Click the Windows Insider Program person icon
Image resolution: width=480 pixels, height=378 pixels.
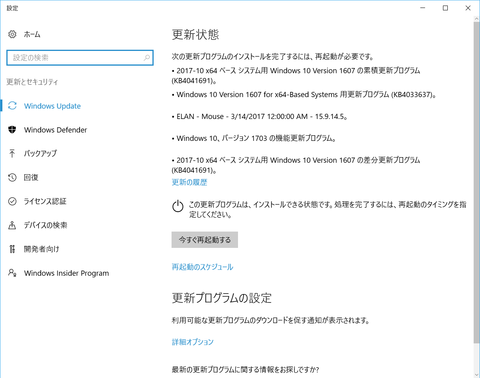pyautogui.click(x=12, y=273)
